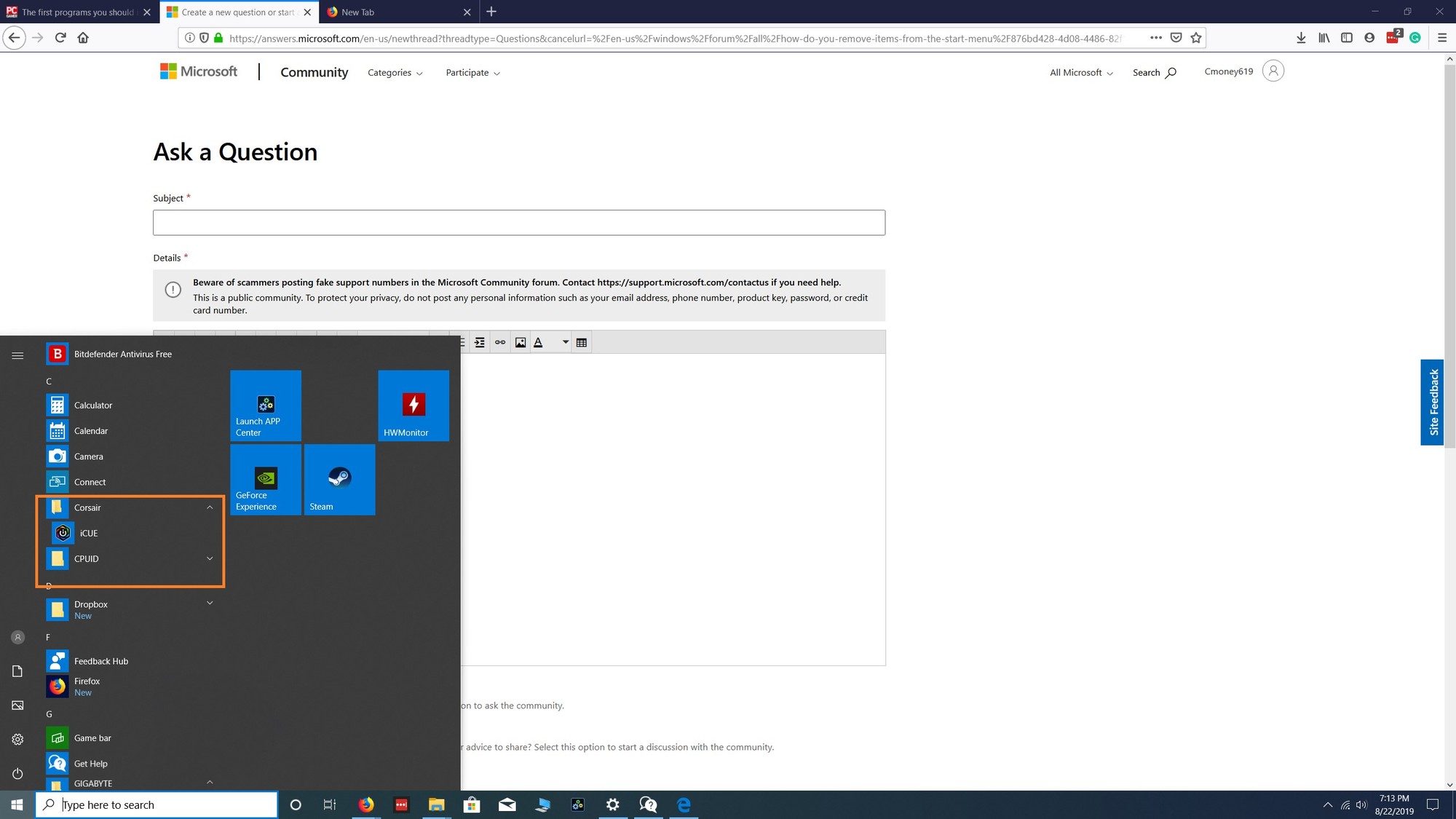Open Pictures from Start menu sidebar
This screenshot has height=819, width=1456.
(x=17, y=705)
